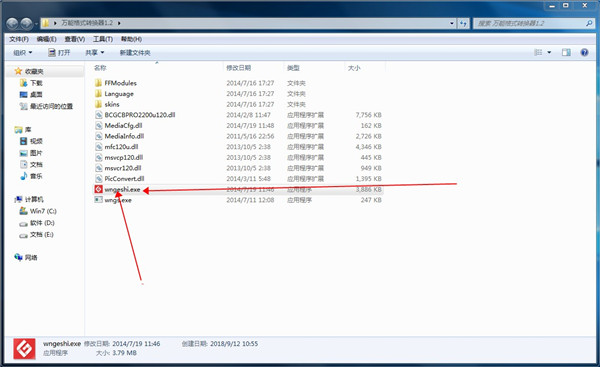This screenshot has height=367, width=600.
Task: Open the 组织 dropdown menu
Action: [23, 52]
